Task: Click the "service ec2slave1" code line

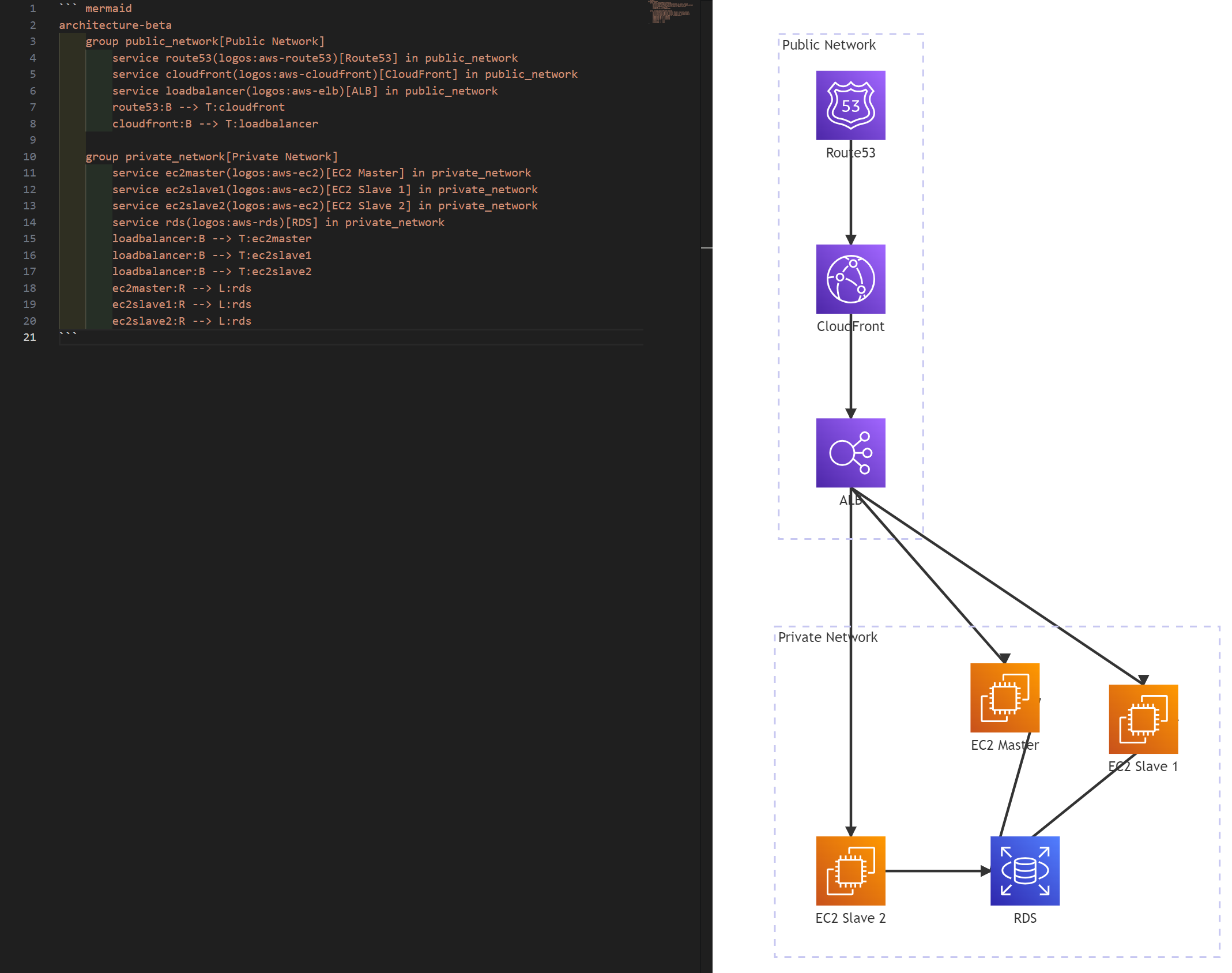Action: point(325,190)
